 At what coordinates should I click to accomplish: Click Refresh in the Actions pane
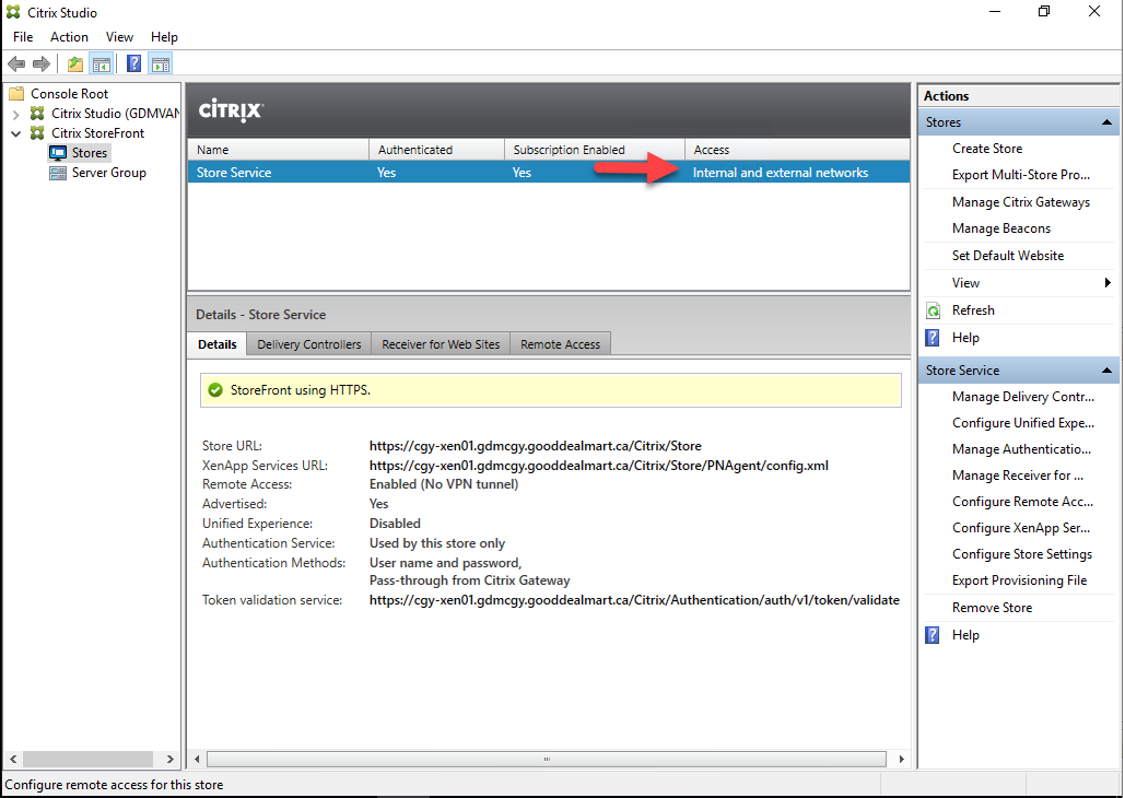click(973, 310)
